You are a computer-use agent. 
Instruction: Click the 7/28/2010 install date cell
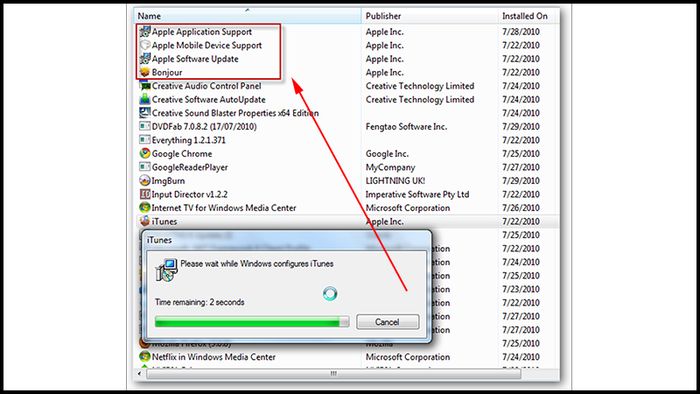[x=521, y=32]
